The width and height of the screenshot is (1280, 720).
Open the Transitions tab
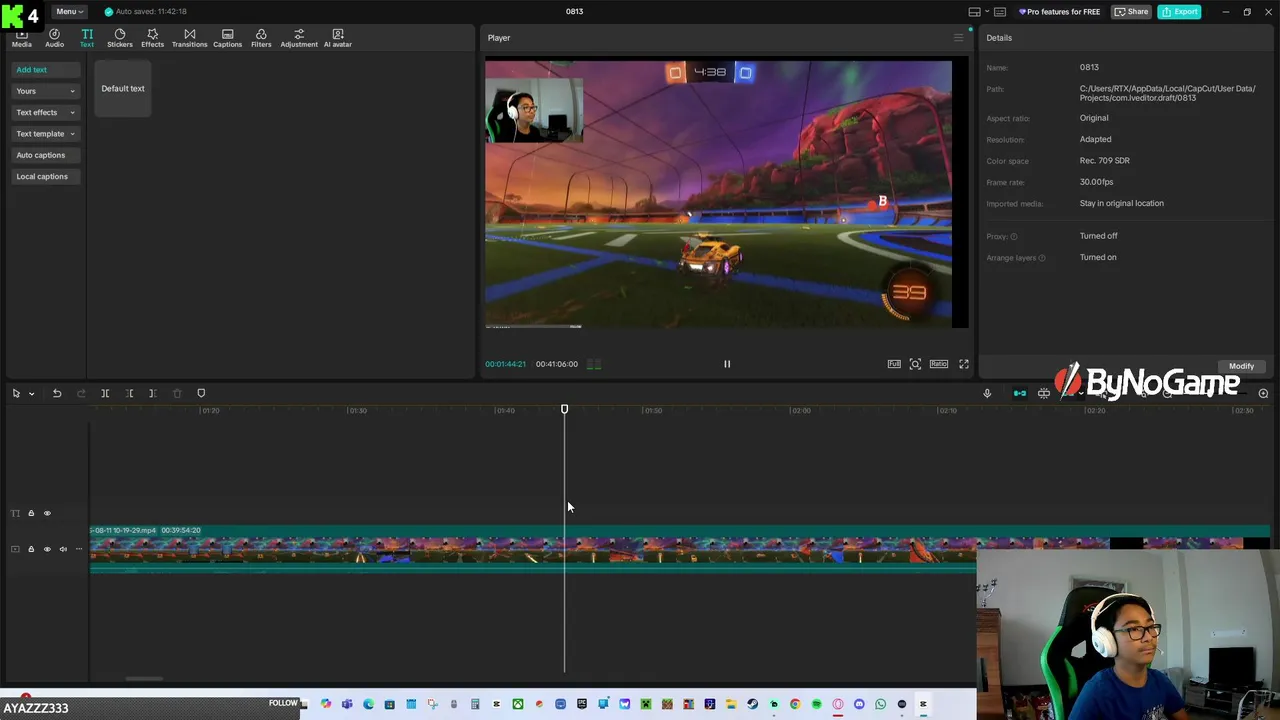pyautogui.click(x=189, y=38)
